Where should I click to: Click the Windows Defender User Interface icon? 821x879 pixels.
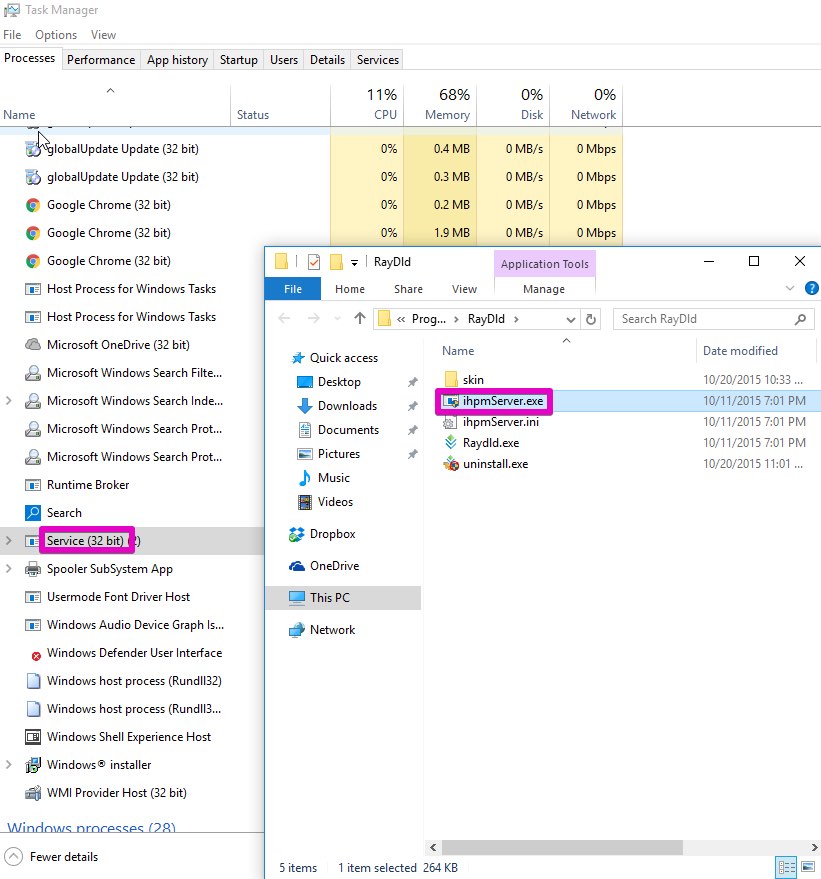pyautogui.click(x=34, y=654)
